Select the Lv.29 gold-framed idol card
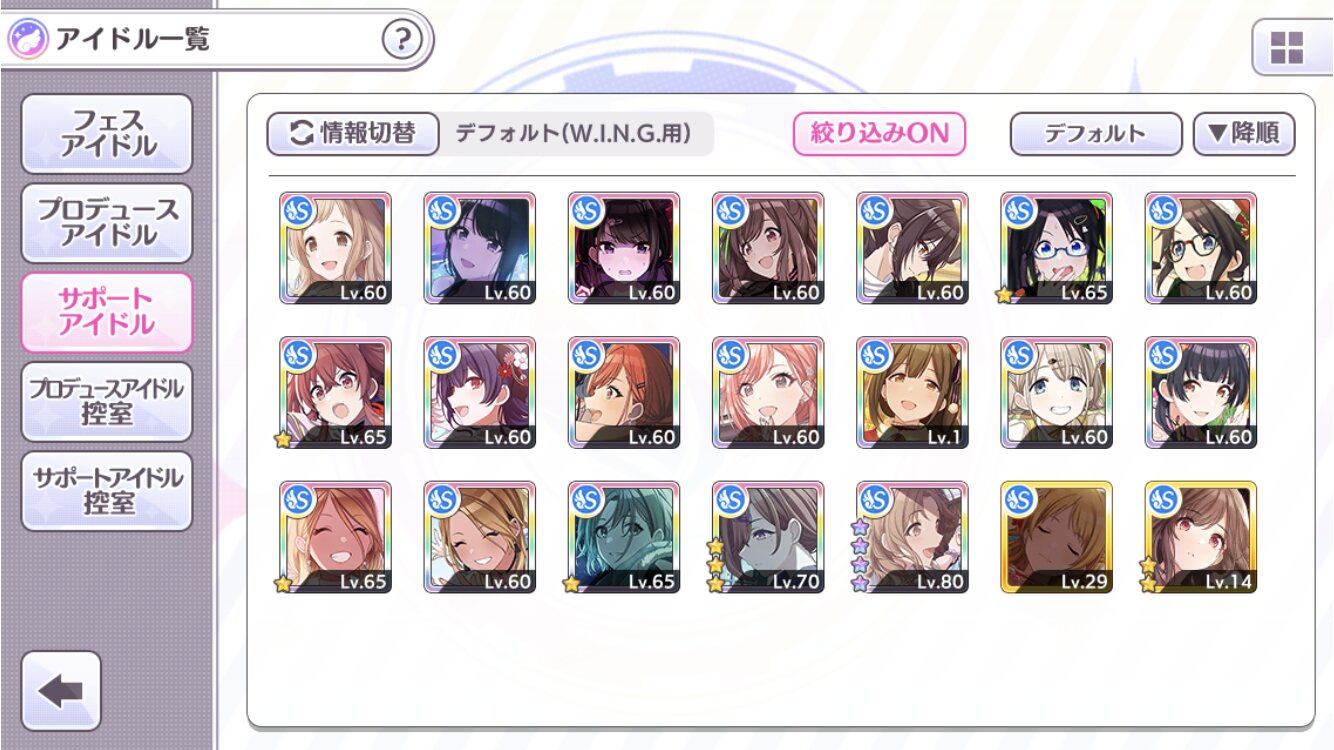Viewport: 1334px width, 750px height. [x=1057, y=537]
